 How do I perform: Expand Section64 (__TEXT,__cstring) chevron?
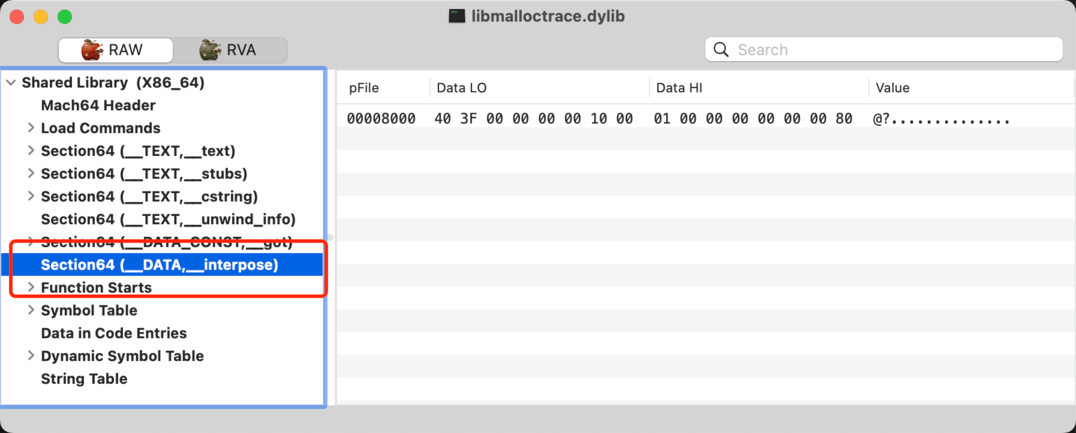point(31,197)
